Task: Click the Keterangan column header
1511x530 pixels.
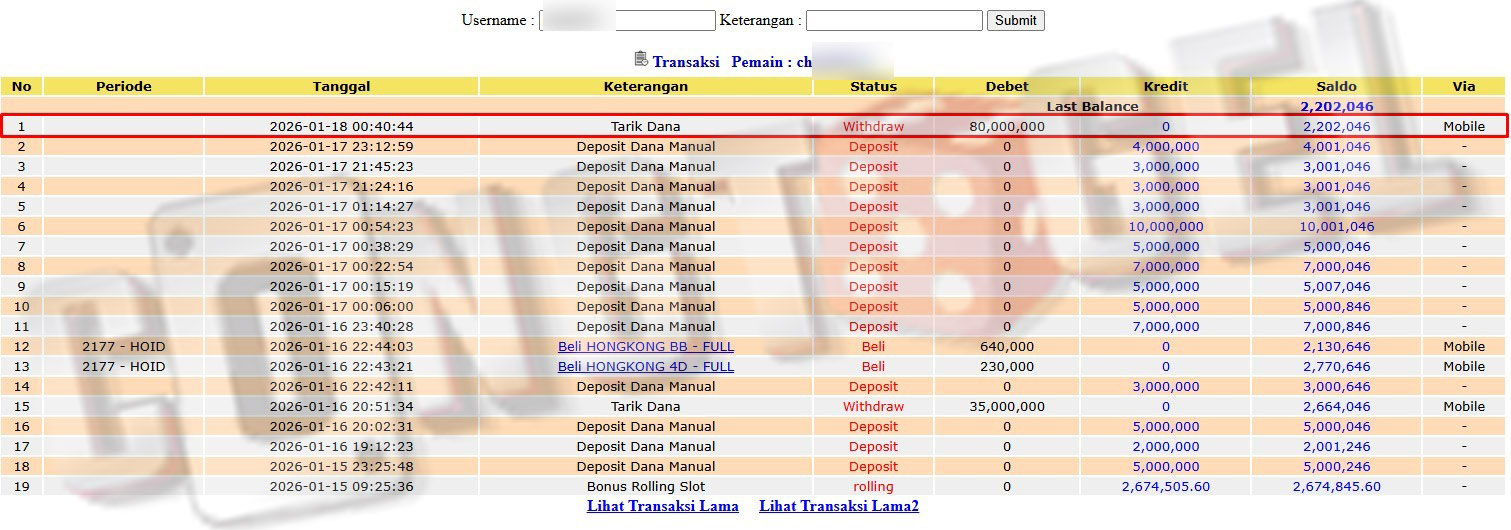Action: point(645,87)
